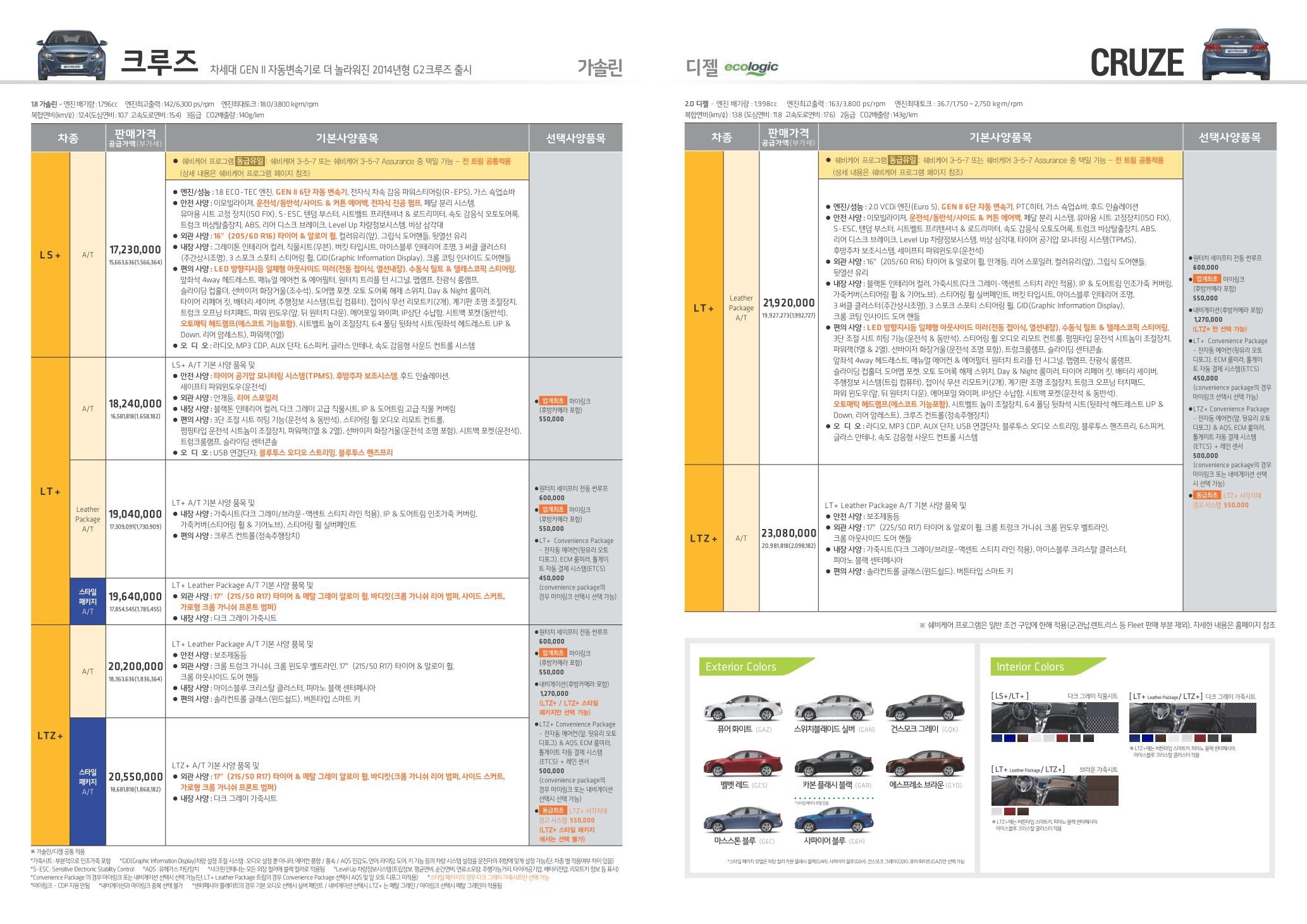The height and width of the screenshot is (924, 1307).
Task: Click the 디젤 section heading
Action: (701, 68)
